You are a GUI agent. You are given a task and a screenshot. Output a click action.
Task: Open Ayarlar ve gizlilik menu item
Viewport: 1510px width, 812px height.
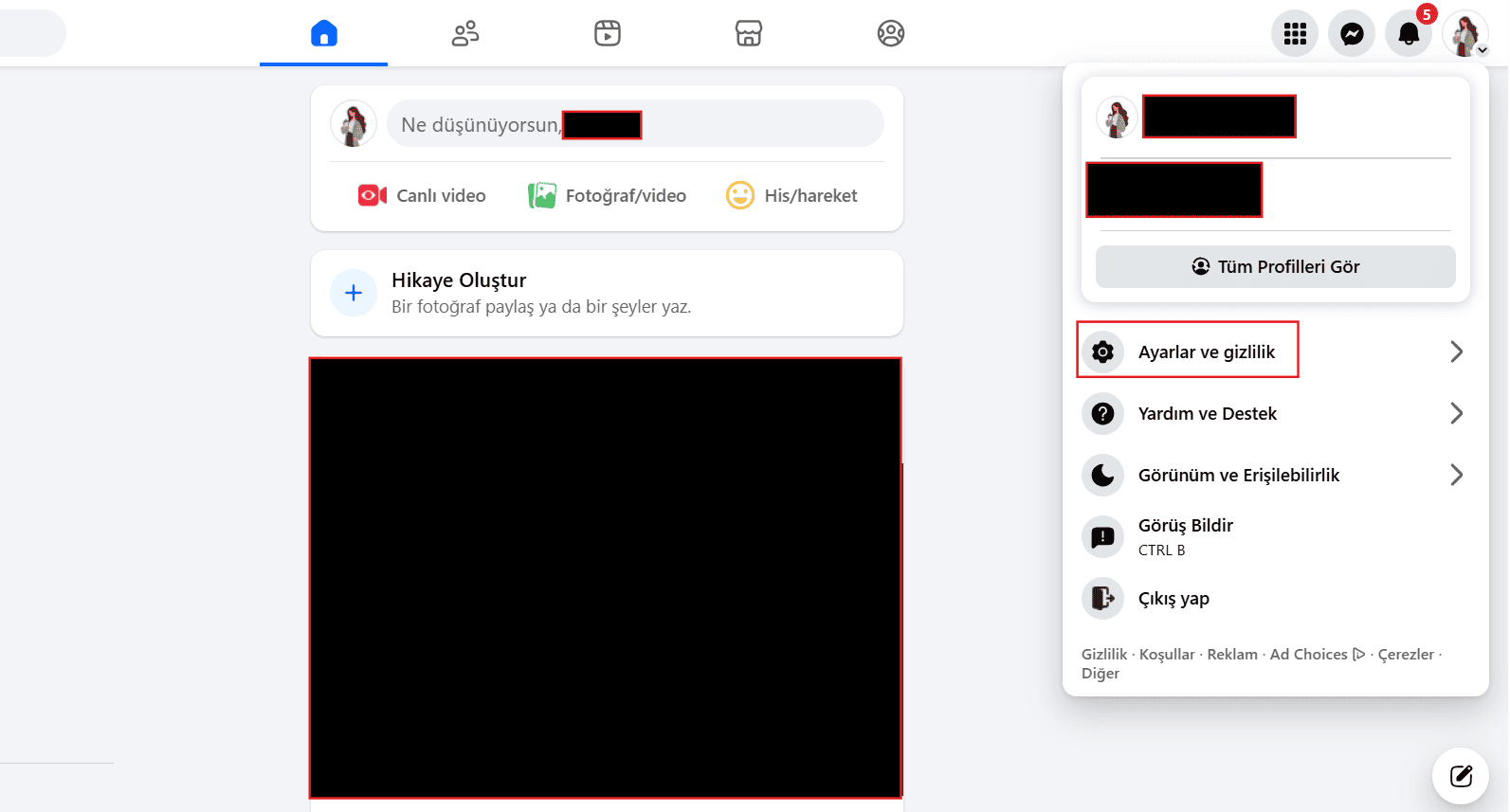point(1276,352)
